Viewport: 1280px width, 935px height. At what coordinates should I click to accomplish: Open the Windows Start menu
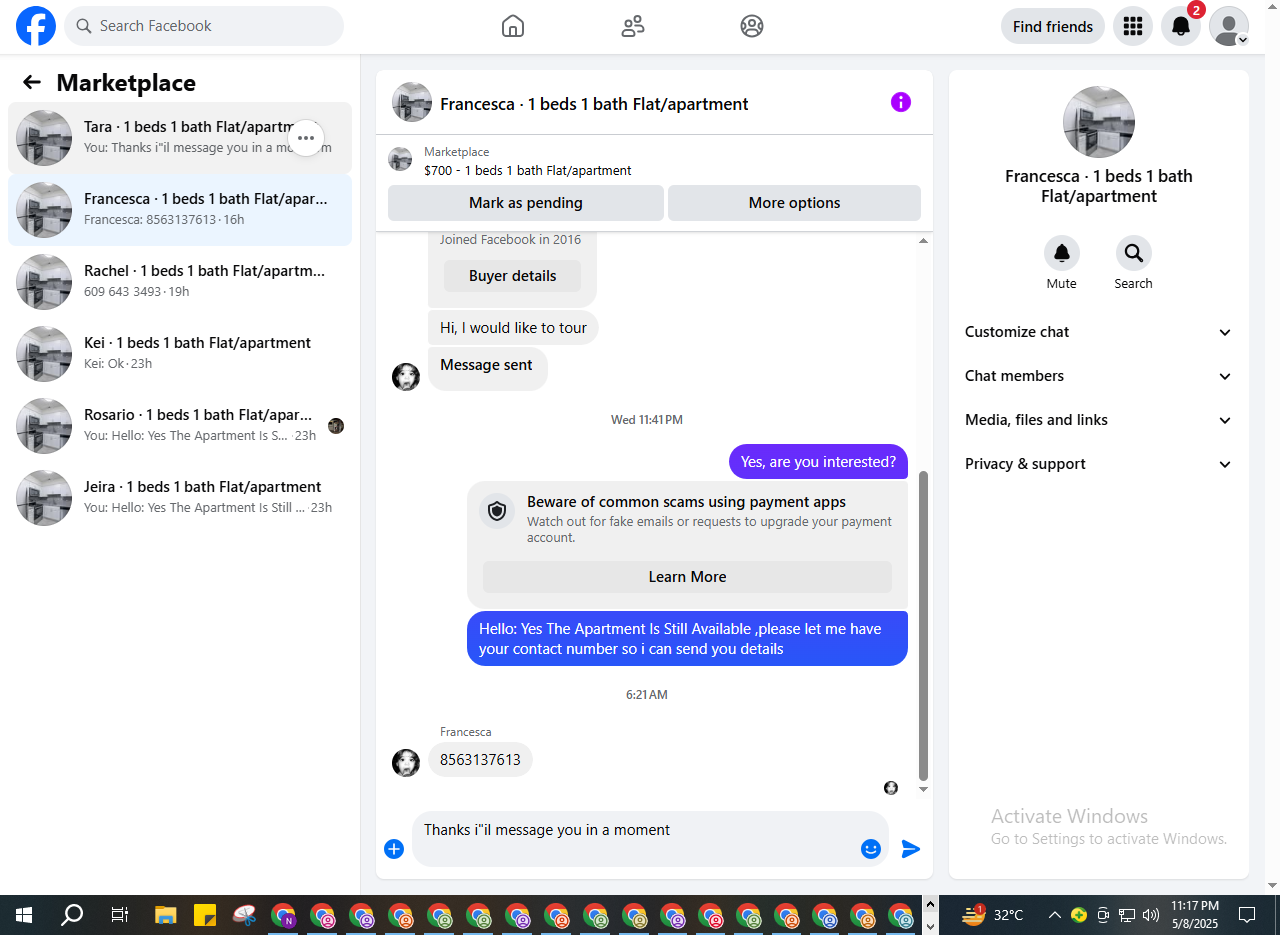tap(23, 915)
